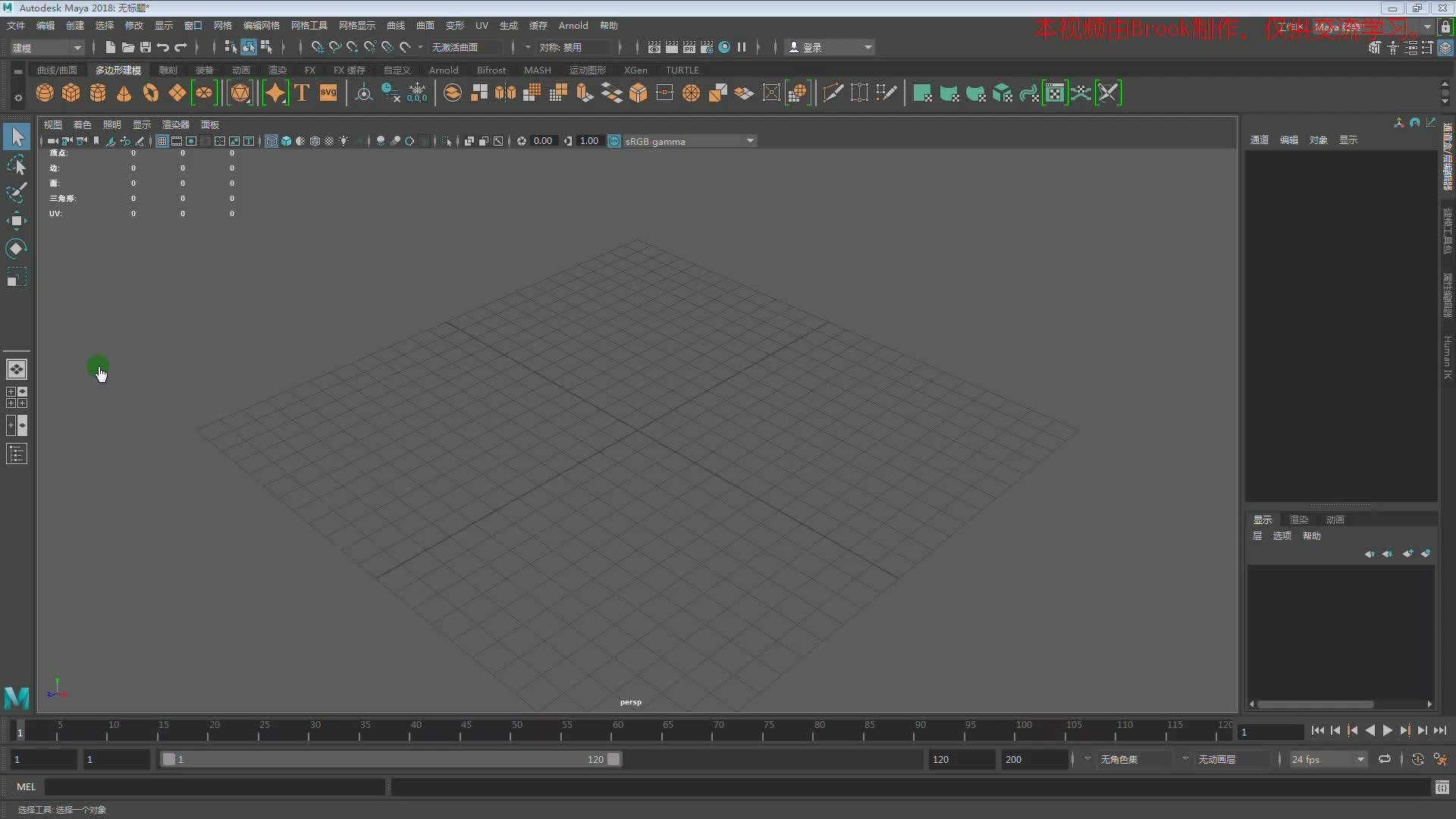
Task: Open the 登录 sign-in dropdown
Action: 830,48
